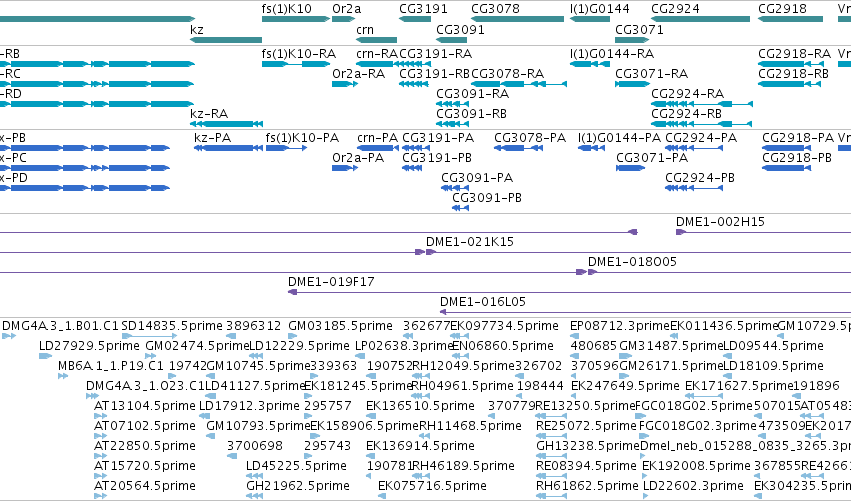Select transcript kz-RA

tap(209, 113)
